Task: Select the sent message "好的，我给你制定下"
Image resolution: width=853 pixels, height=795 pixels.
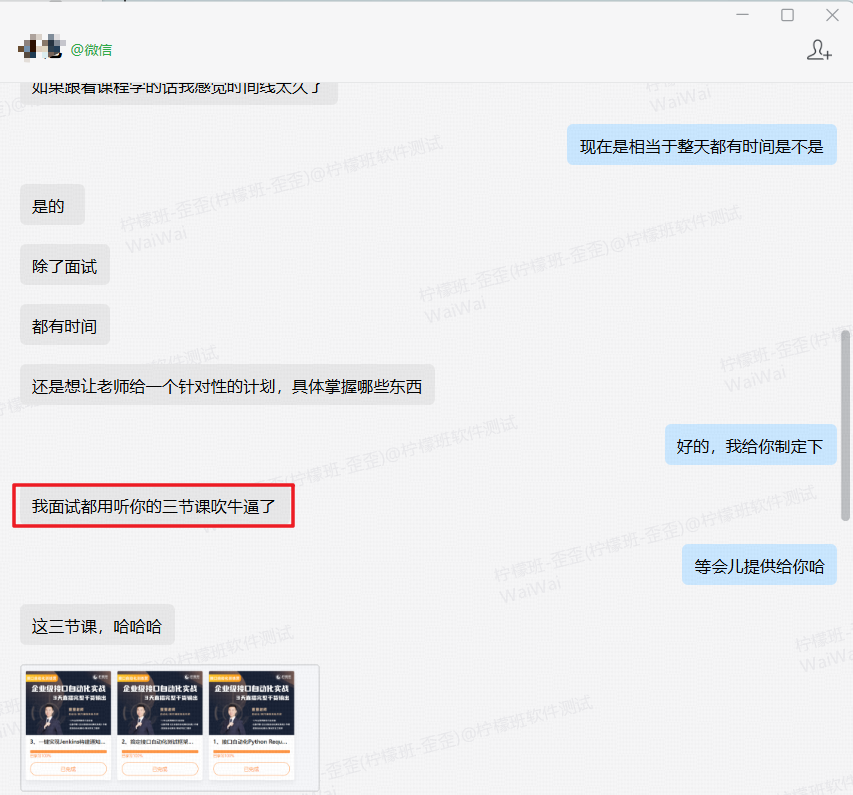Action: pyautogui.click(x=750, y=445)
